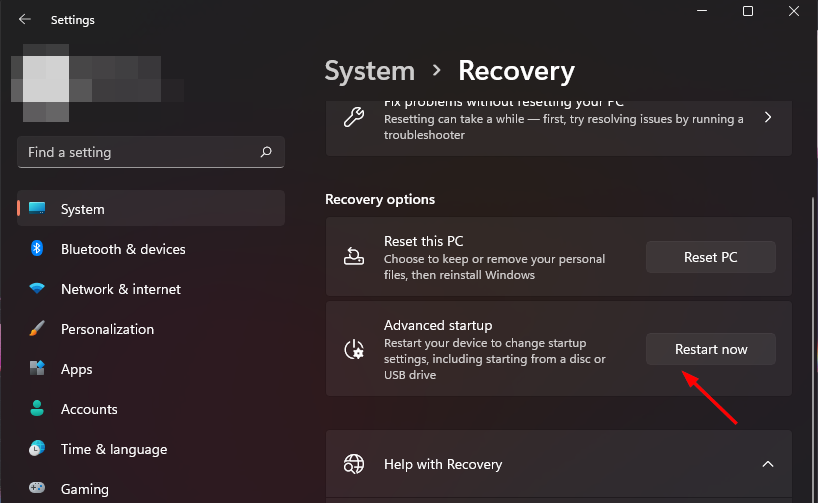Click the Network wifi icon
This screenshot has width=818, height=503.
tap(38, 289)
